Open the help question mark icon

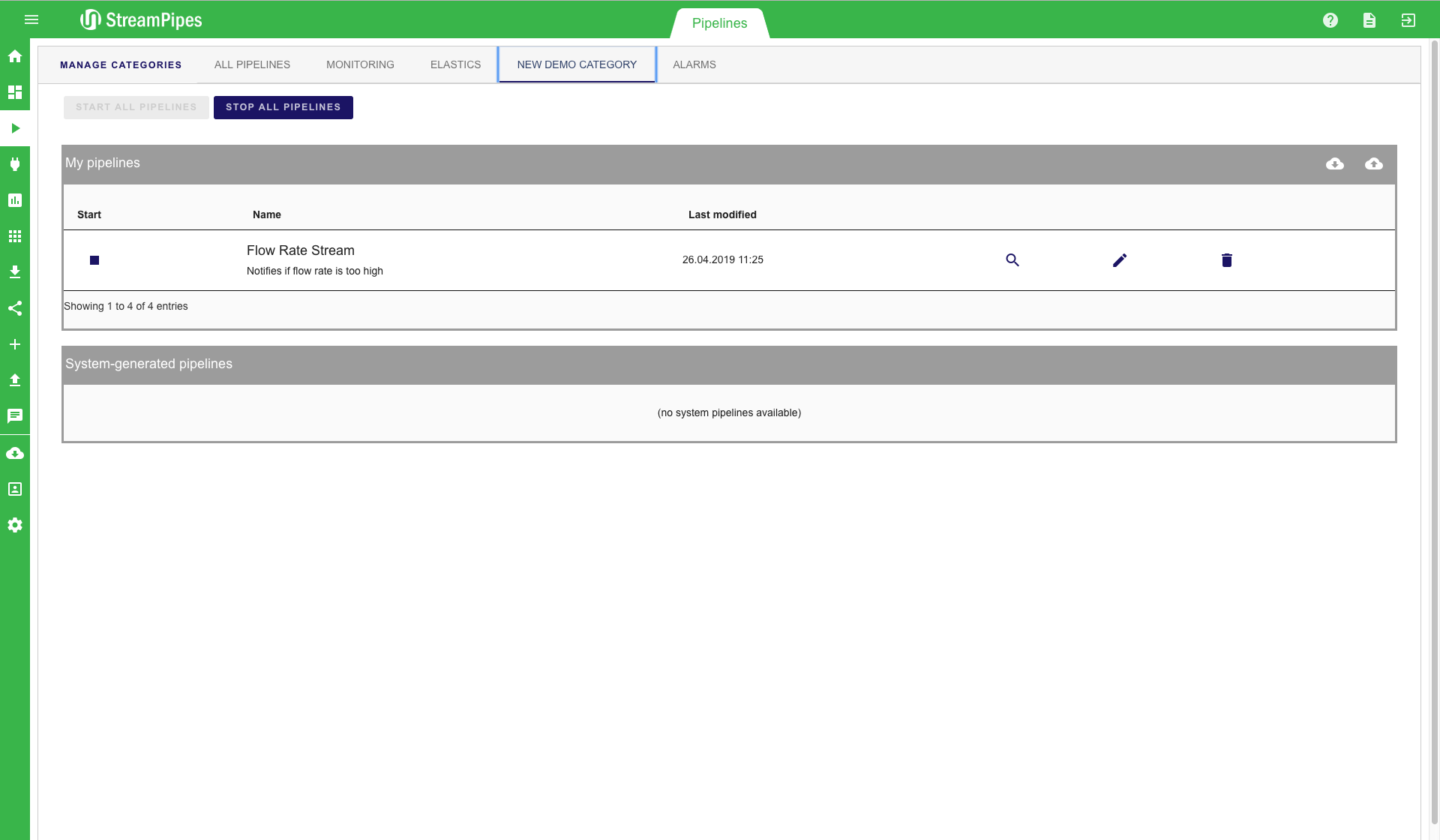click(x=1330, y=20)
